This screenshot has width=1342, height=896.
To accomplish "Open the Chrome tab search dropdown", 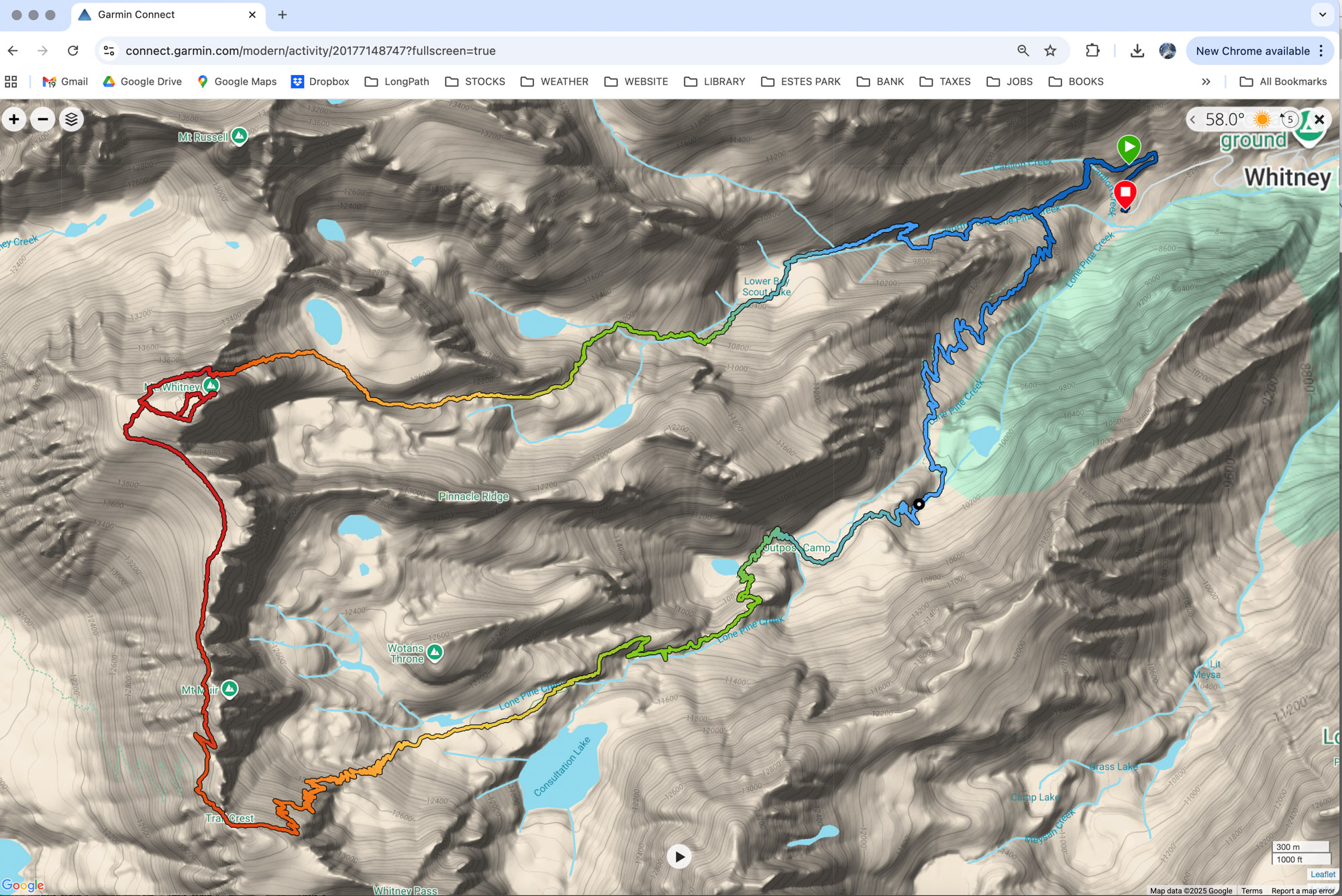I will (x=1322, y=14).
